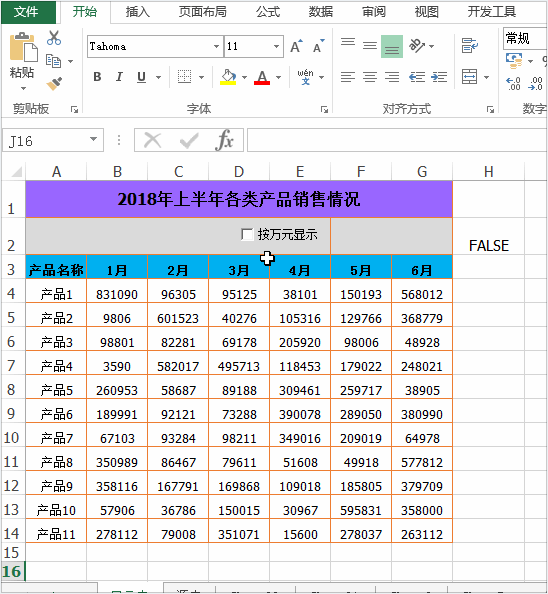The height and width of the screenshot is (594, 548).
Task: Expand the Copy options arrow
Action: (x=70, y=61)
